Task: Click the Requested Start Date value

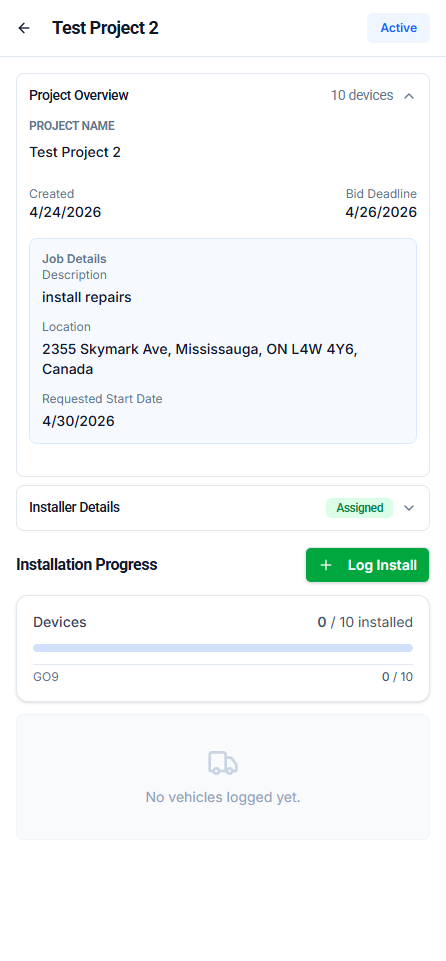Action: [x=78, y=421]
